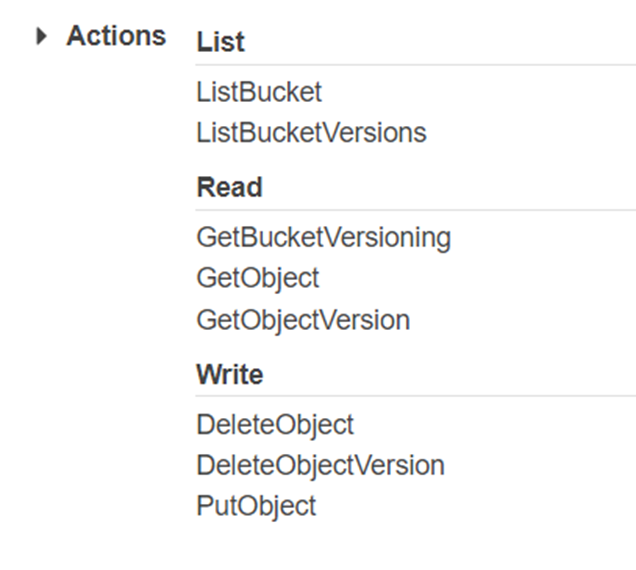Click the Actions section label
The width and height of the screenshot is (636, 570).
point(116,36)
